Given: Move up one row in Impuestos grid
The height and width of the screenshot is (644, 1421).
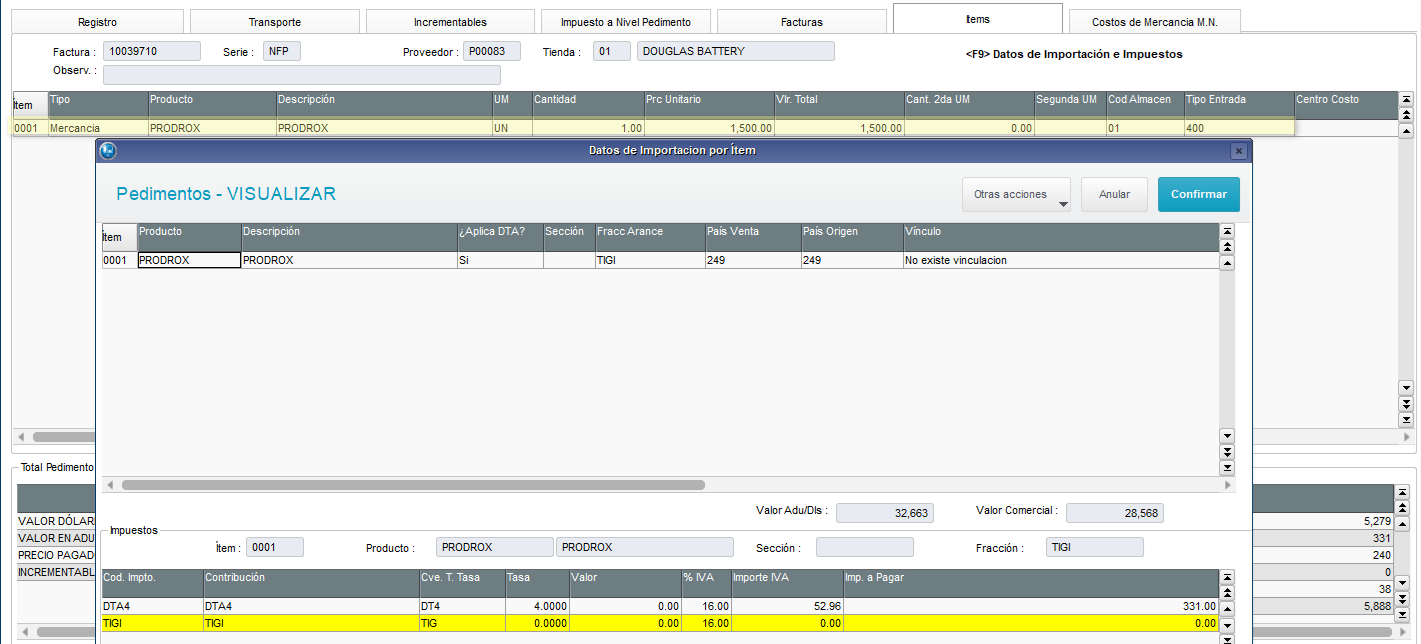Looking at the screenshot, I should click(1227, 609).
